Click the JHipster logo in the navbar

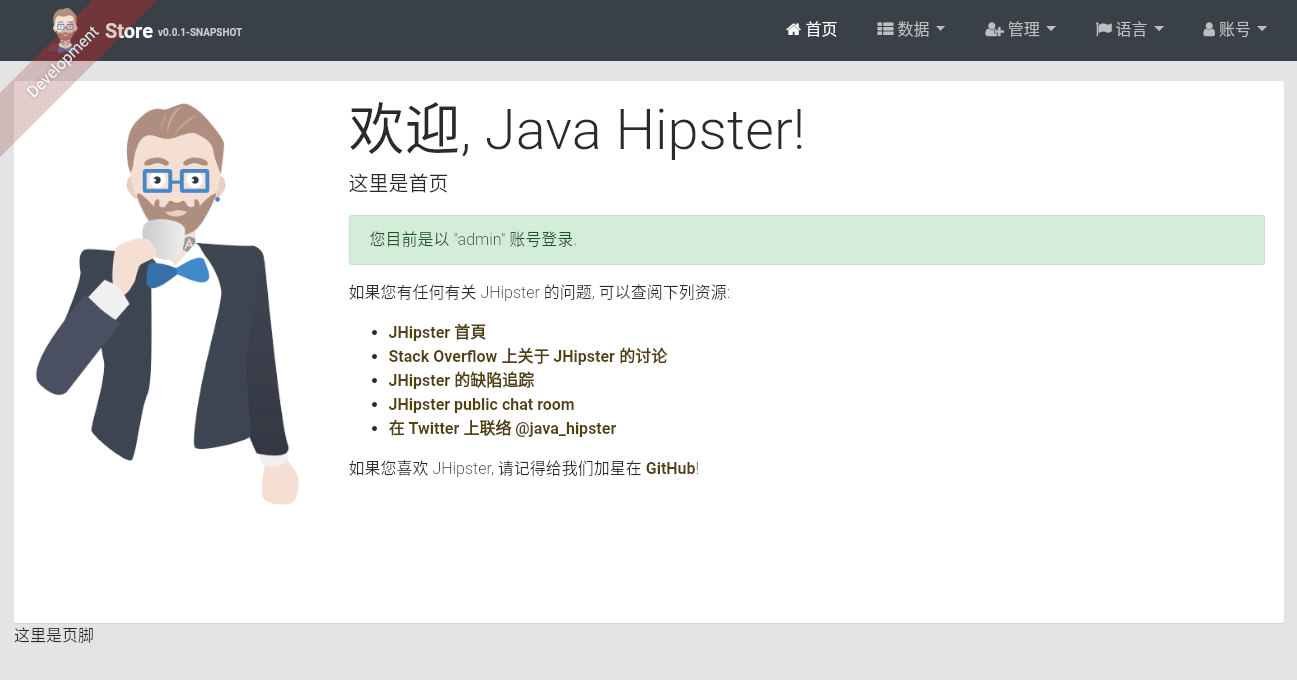65,29
